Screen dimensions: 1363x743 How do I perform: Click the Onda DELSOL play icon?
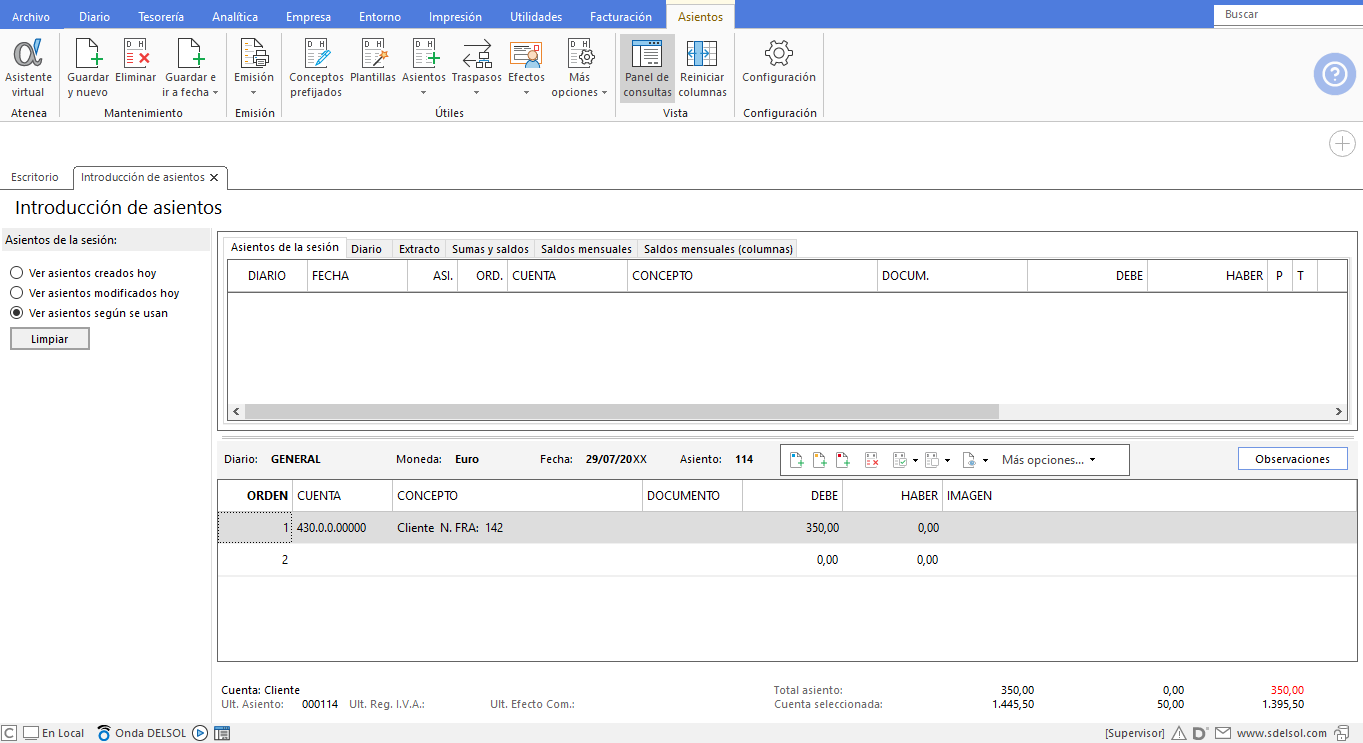pos(200,733)
